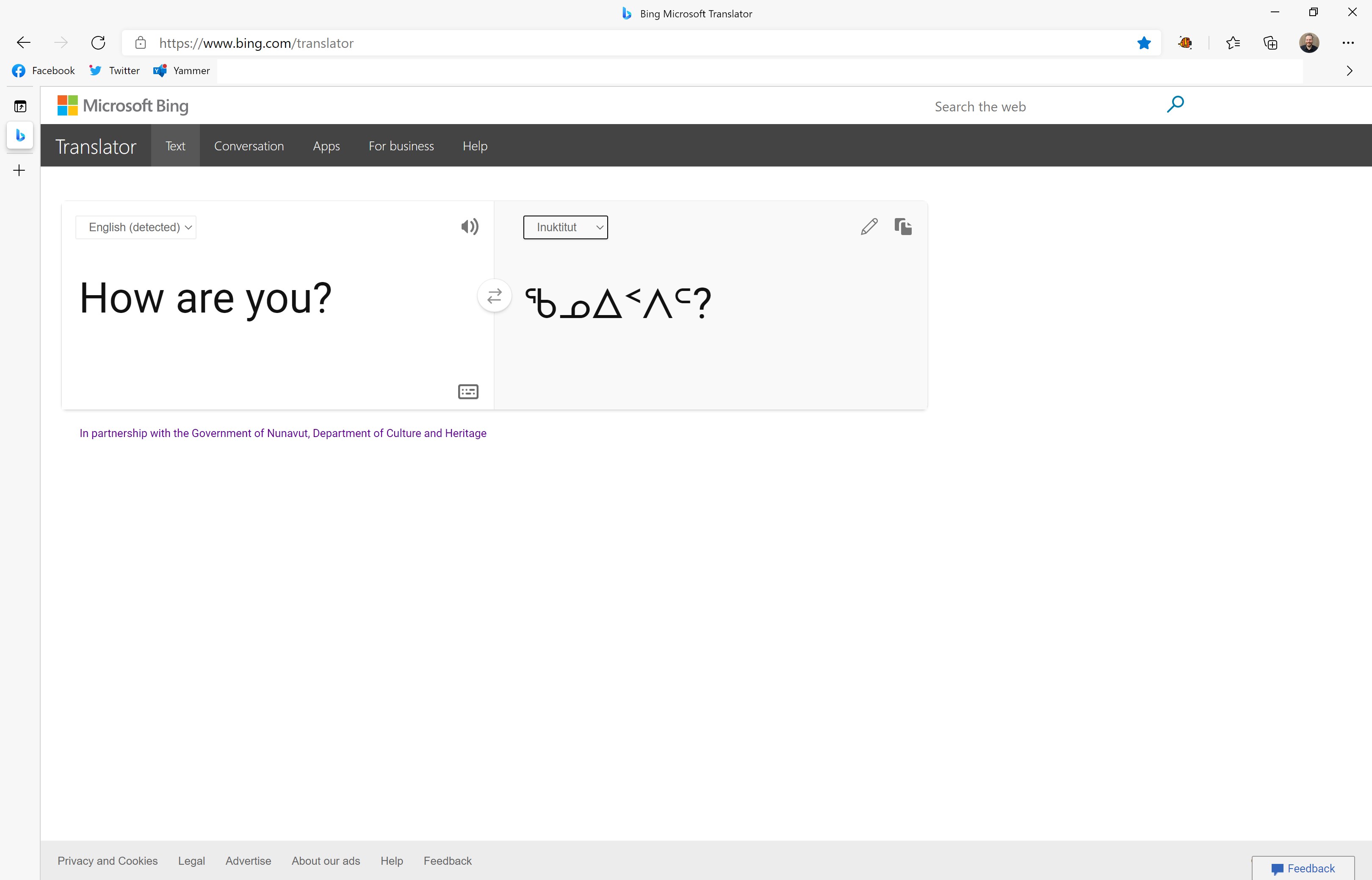This screenshot has width=1372, height=880.
Task: Open the browser Collections icon
Action: [1270, 43]
